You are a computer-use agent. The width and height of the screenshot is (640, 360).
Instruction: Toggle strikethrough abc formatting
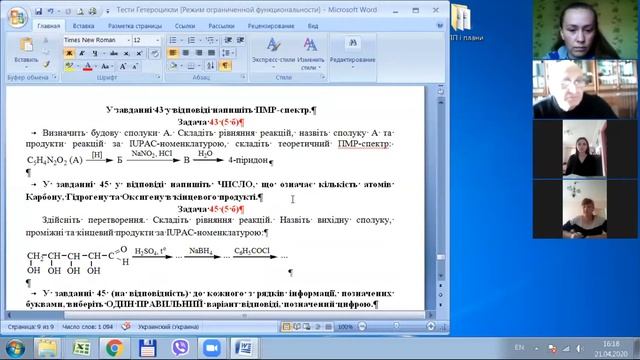114,53
